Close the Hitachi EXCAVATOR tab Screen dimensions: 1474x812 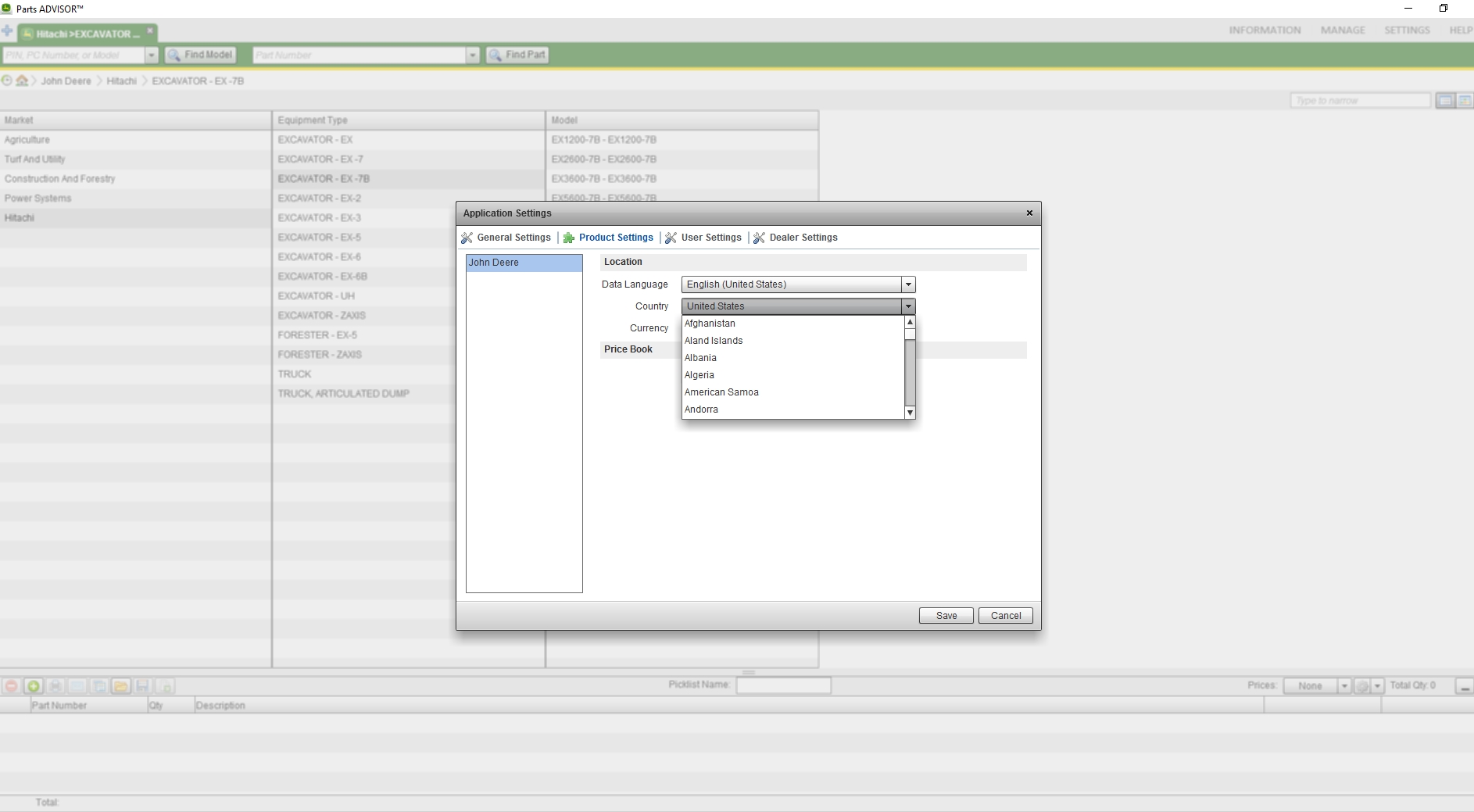click(x=150, y=31)
